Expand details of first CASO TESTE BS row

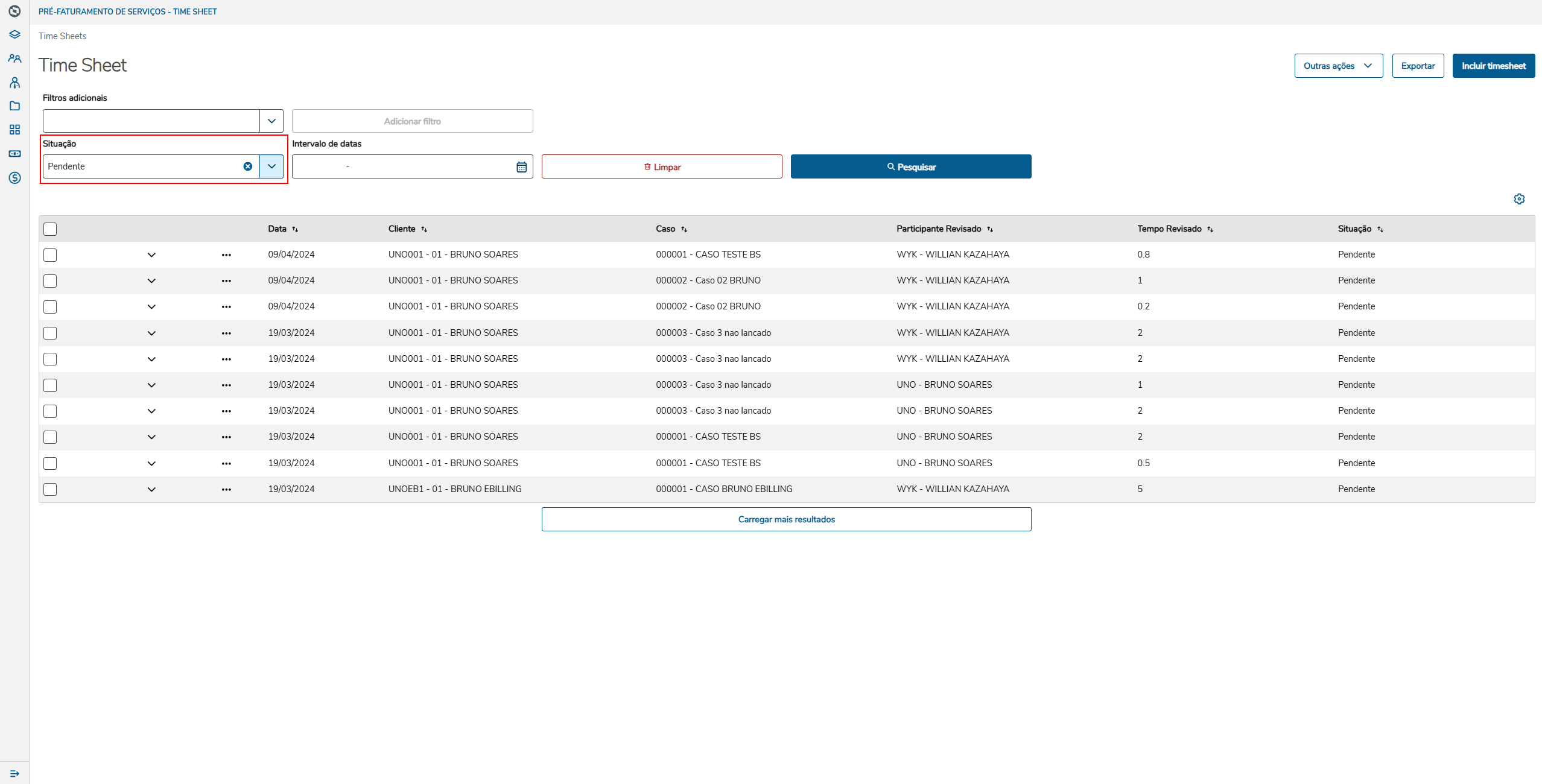click(151, 255)
